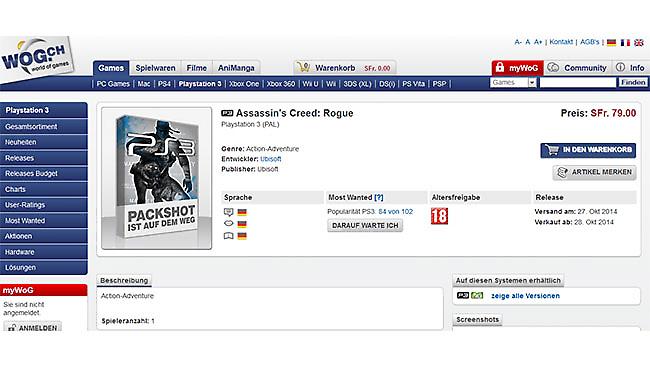The image size is (650, 366).
Task: Click the PS3 platform icon under systems
Action: pos(463,296)
